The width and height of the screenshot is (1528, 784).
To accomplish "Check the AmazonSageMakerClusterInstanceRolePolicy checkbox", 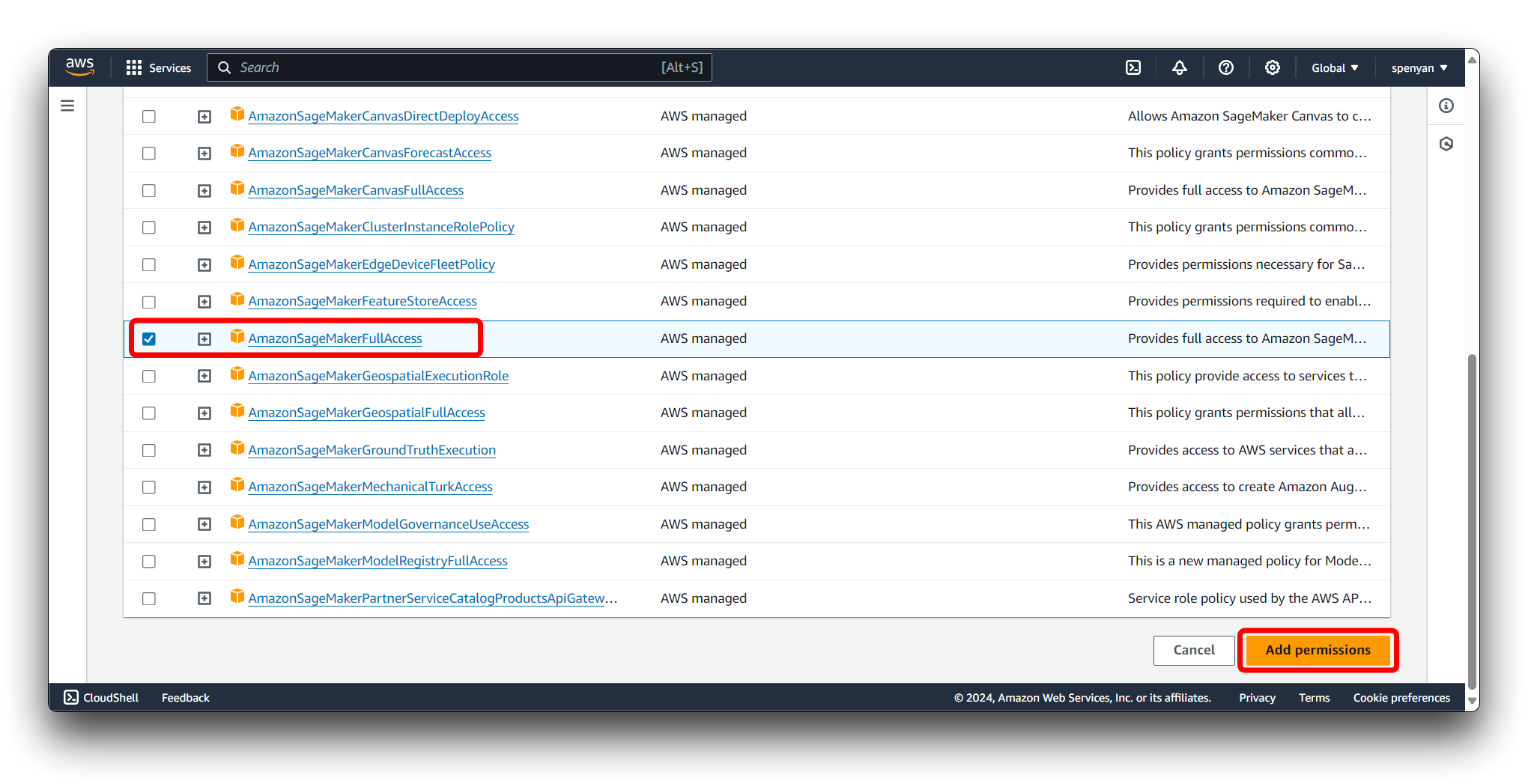I will tap(149, 227).
